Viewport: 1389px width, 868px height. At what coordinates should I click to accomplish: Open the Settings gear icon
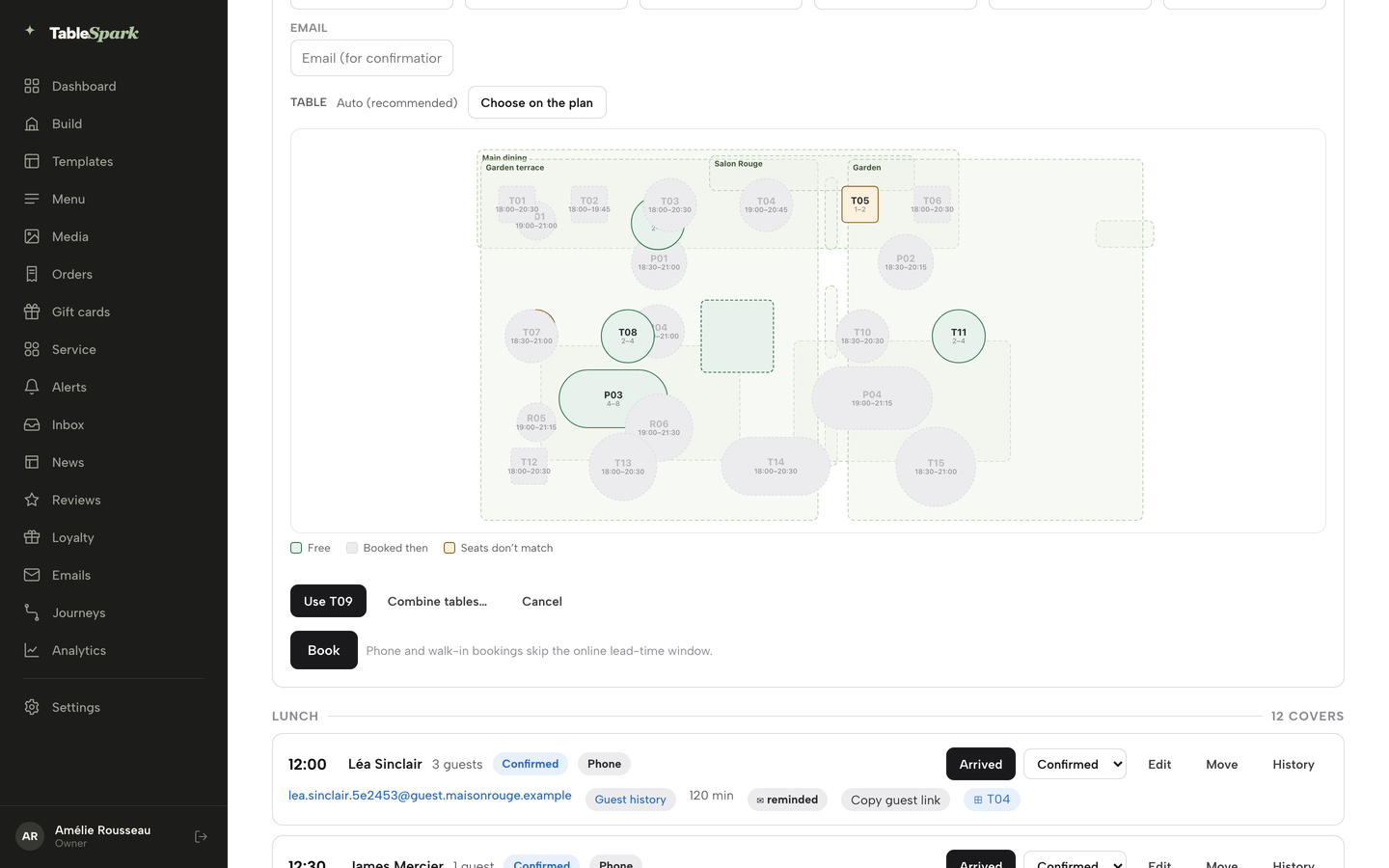32,707
